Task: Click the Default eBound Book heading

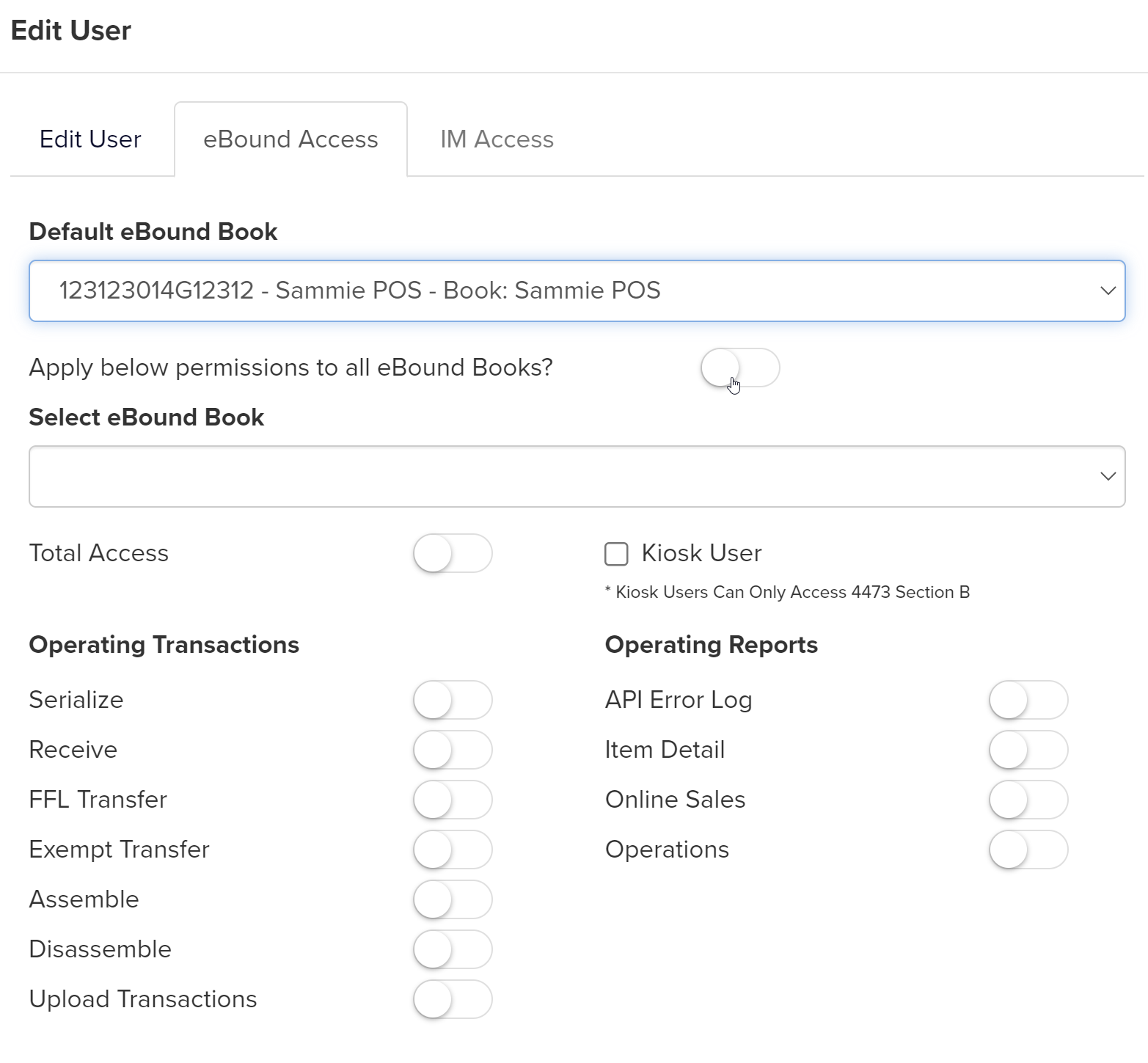Action: coord(153,232)
